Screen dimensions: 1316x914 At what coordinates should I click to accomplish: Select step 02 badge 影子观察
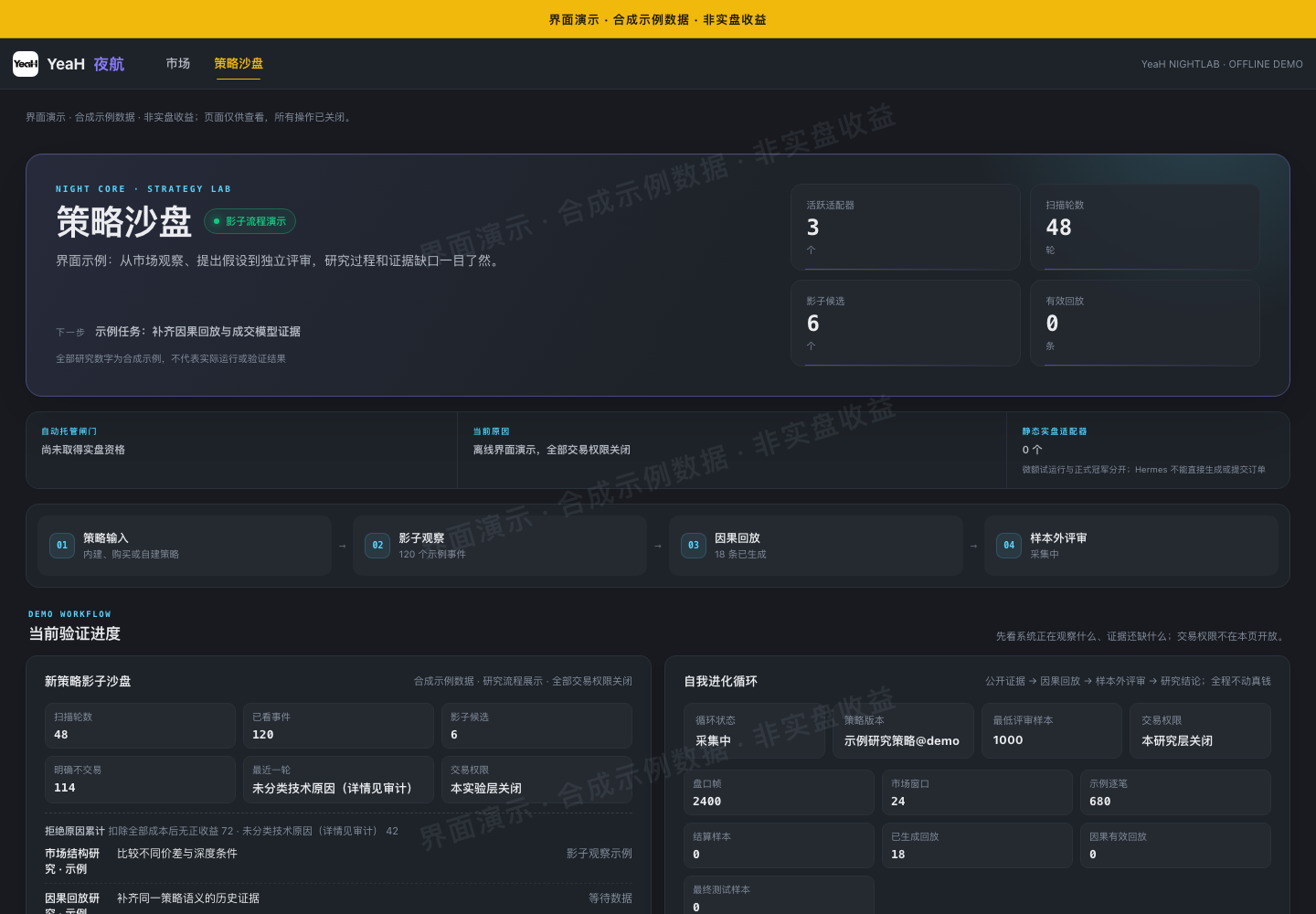(377, 546)
